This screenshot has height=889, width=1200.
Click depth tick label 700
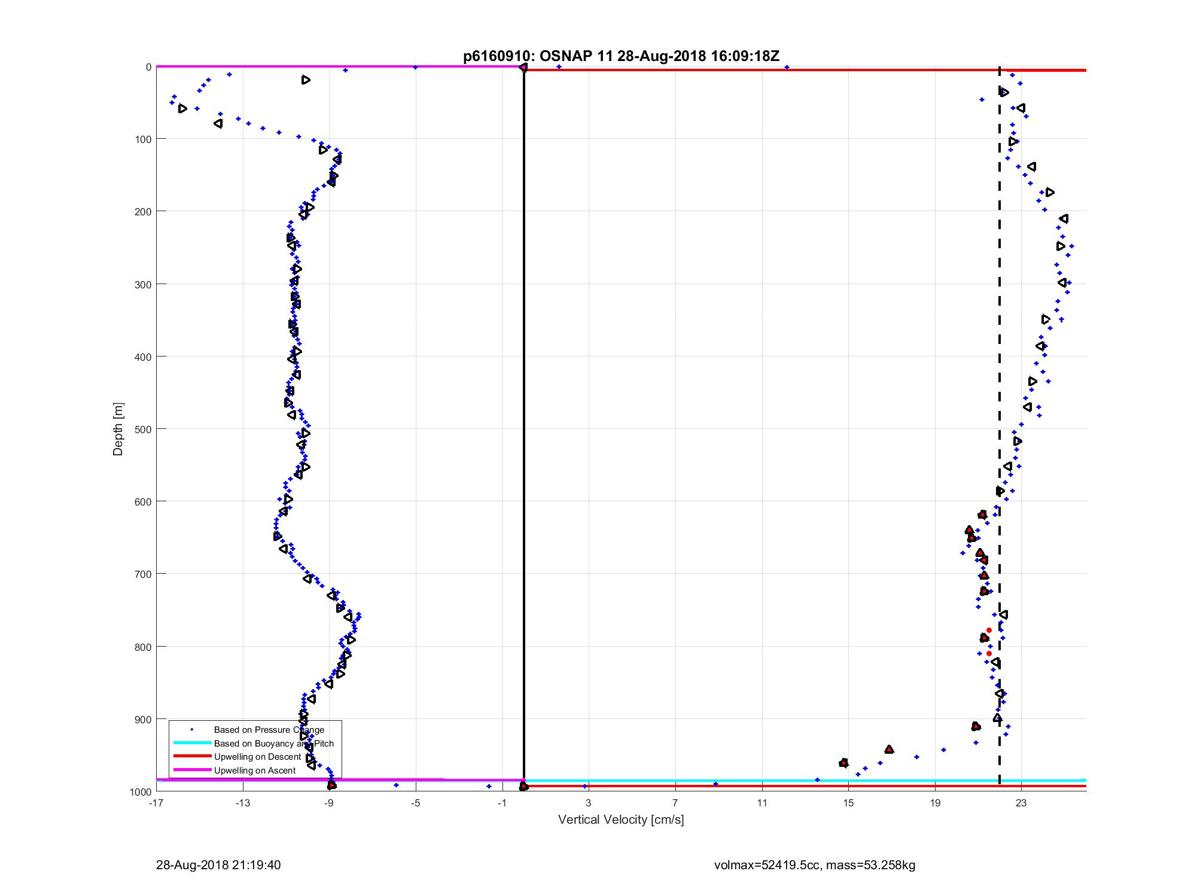142,574
